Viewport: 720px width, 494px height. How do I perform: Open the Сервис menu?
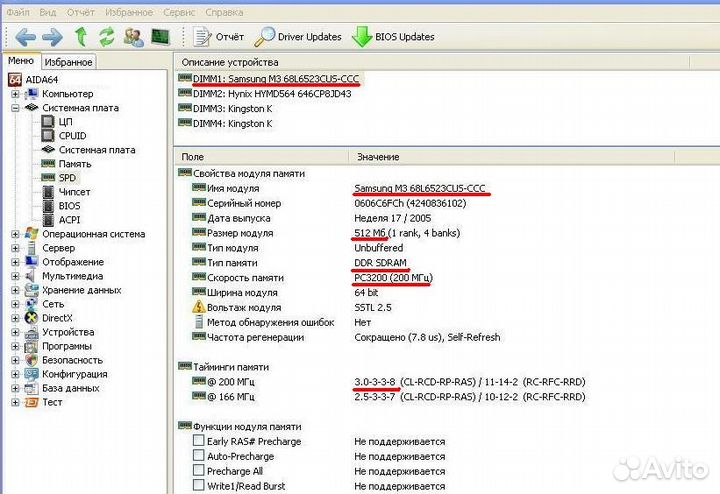pos(181,12)
